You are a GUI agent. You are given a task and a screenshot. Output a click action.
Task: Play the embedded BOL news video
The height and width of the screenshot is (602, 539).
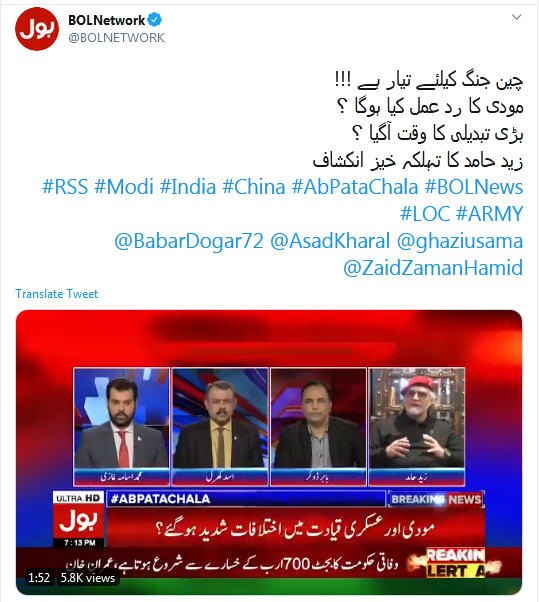269,452
